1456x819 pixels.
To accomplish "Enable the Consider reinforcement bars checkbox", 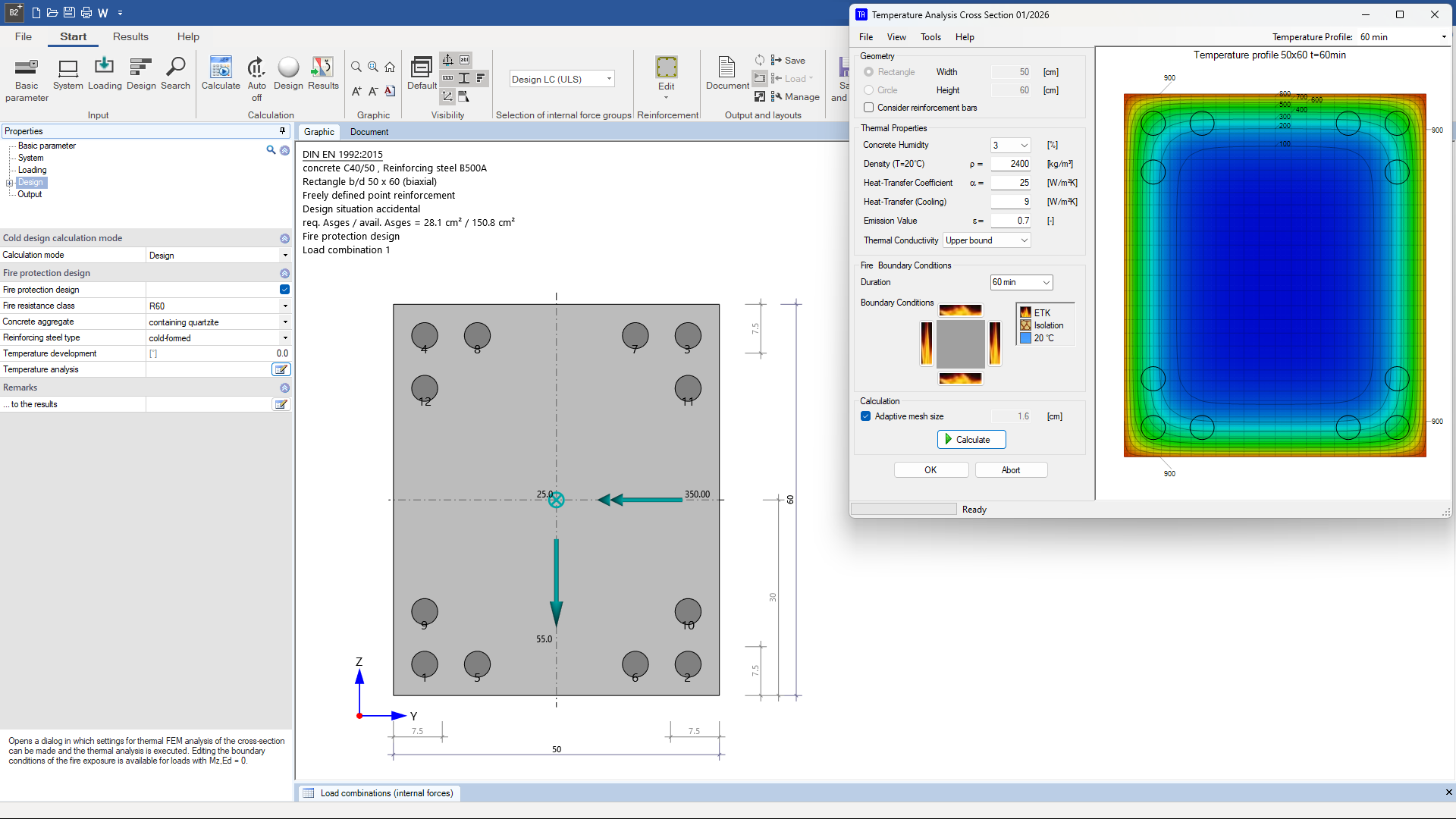I will click(868, 108).
